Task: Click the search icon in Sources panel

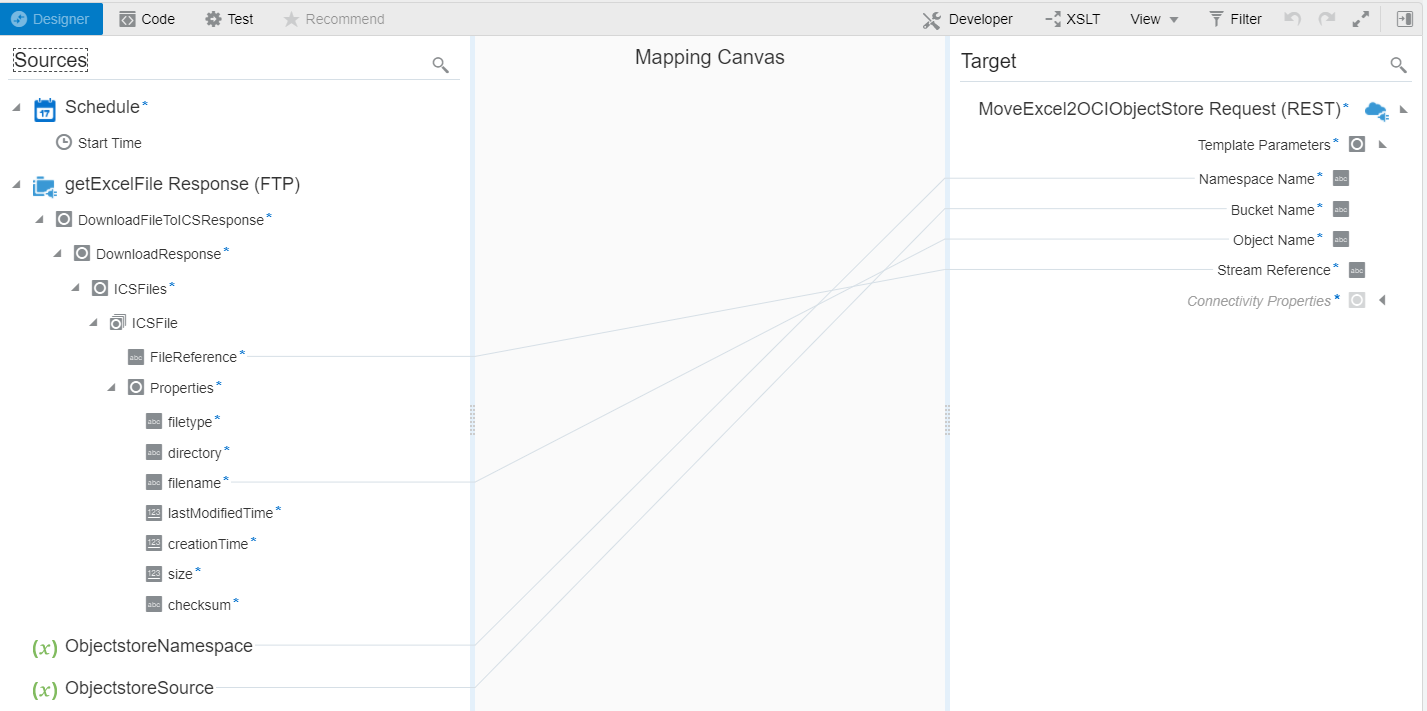Action: click(x=440, y=65)
